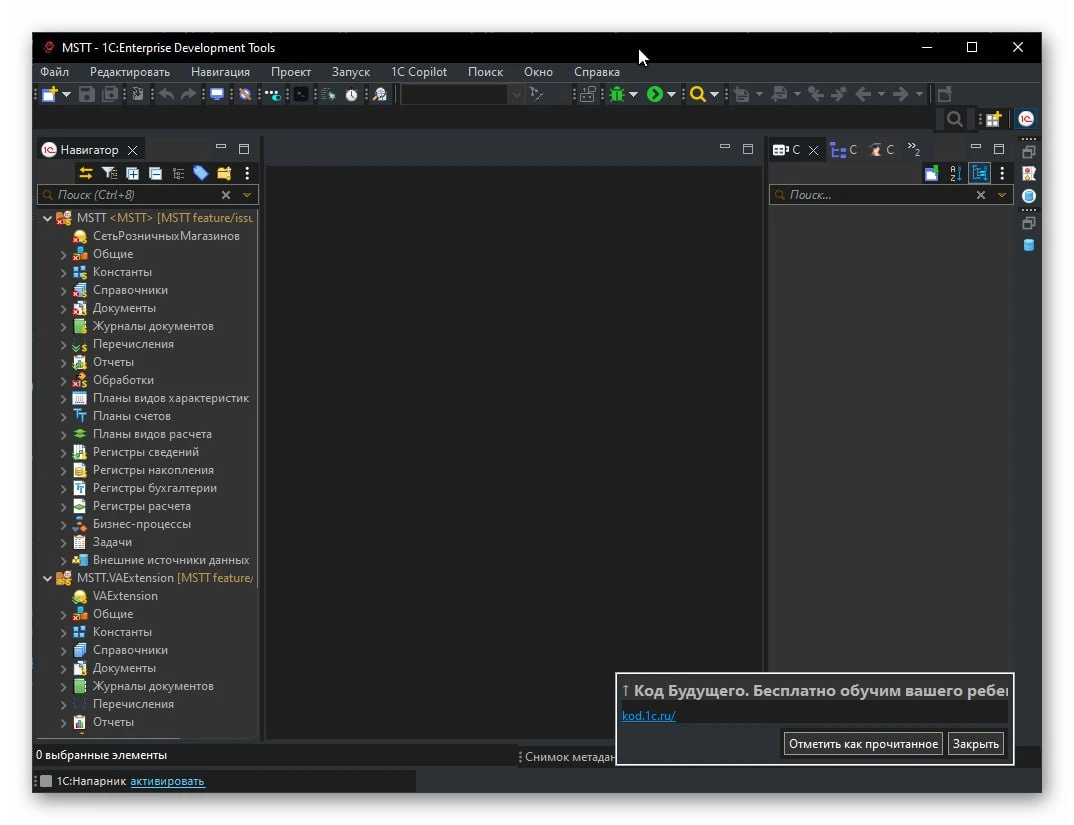Screen dimensions: 1074x825
Task: Click the gray search icon below toolbar
Action: [x=954, y=119]
